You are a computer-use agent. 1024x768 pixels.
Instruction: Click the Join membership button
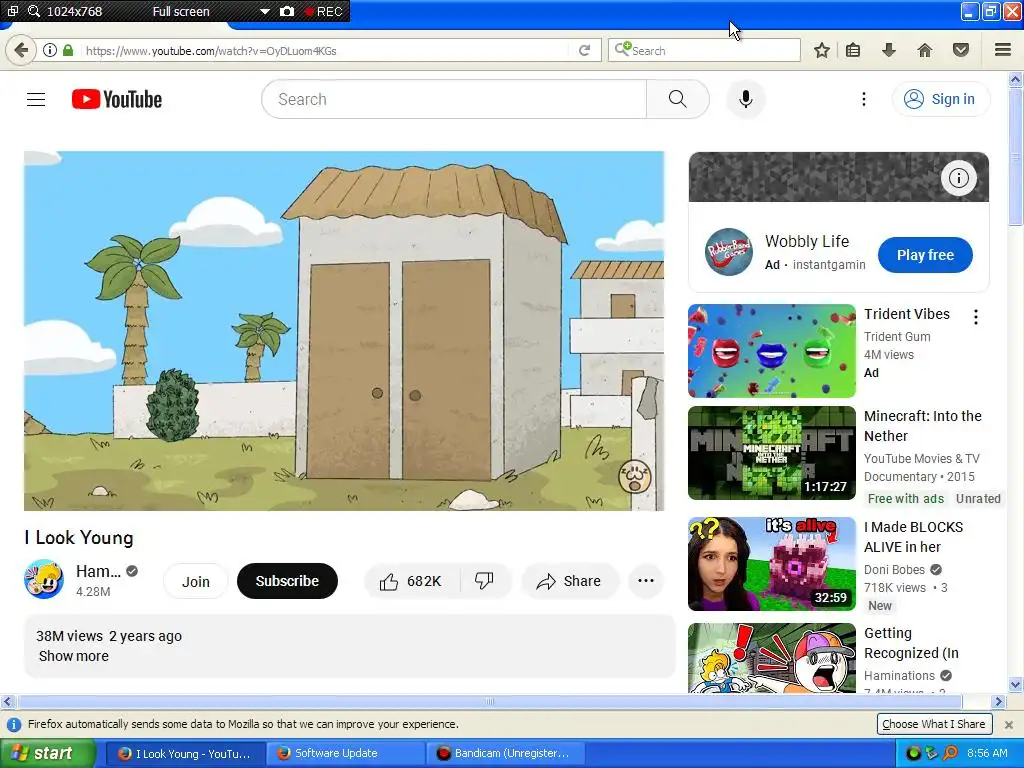195,581
